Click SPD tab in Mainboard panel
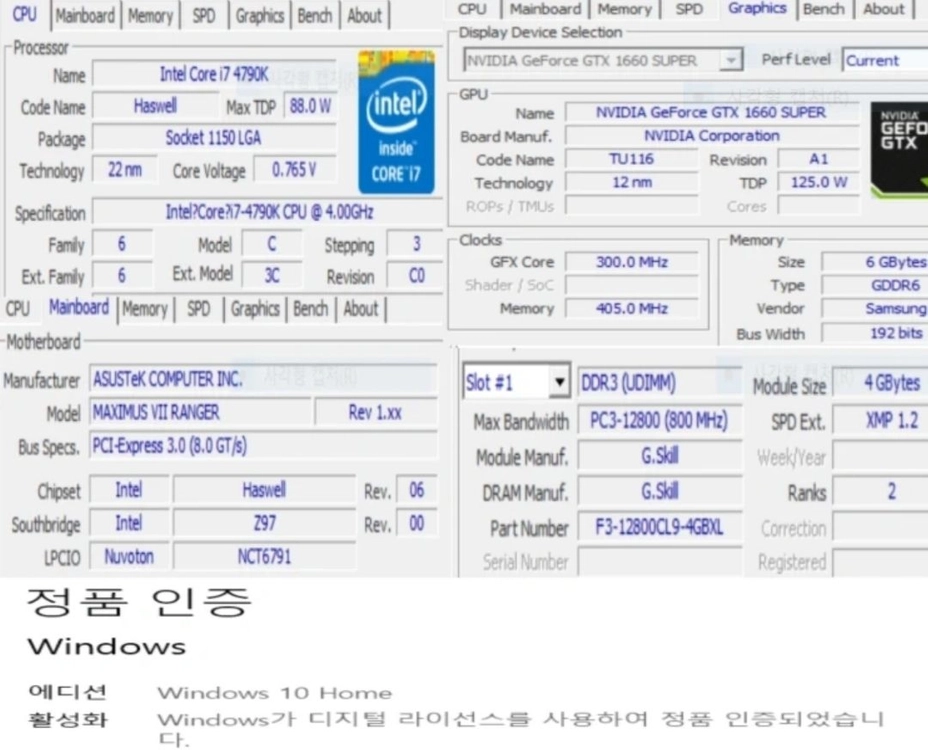The width and height of the screenshot is (928, 750). tap(198, 309)
